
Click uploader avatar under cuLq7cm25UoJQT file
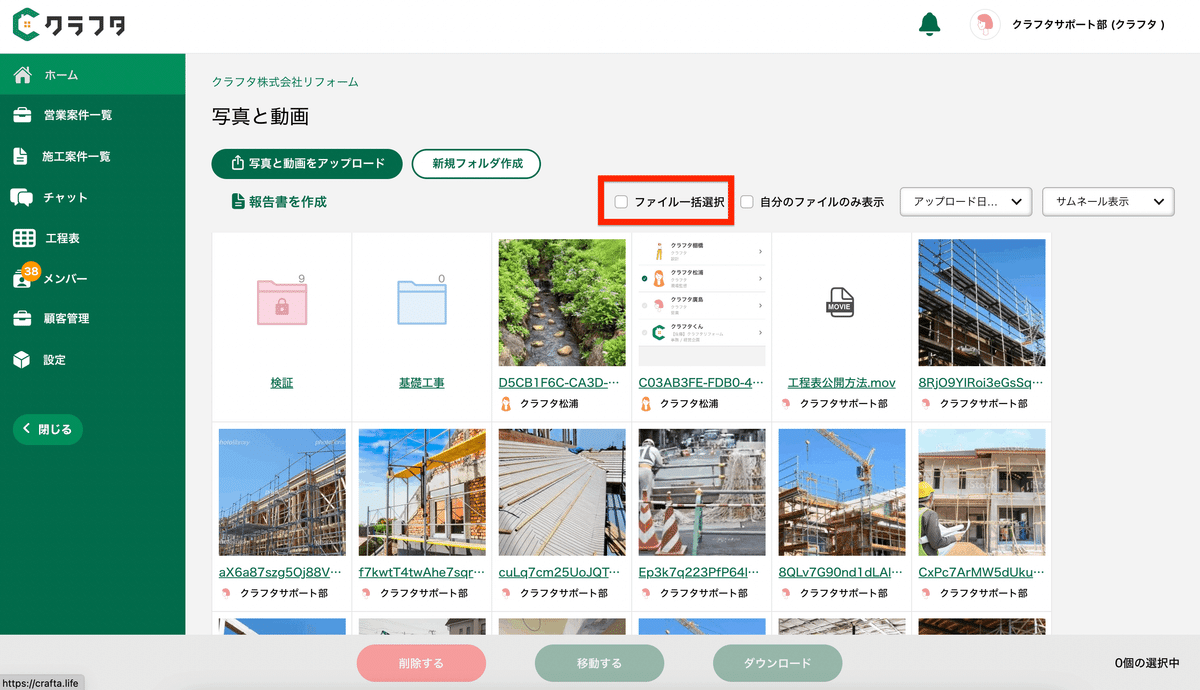pyautogui.click(x=506, y=593)
